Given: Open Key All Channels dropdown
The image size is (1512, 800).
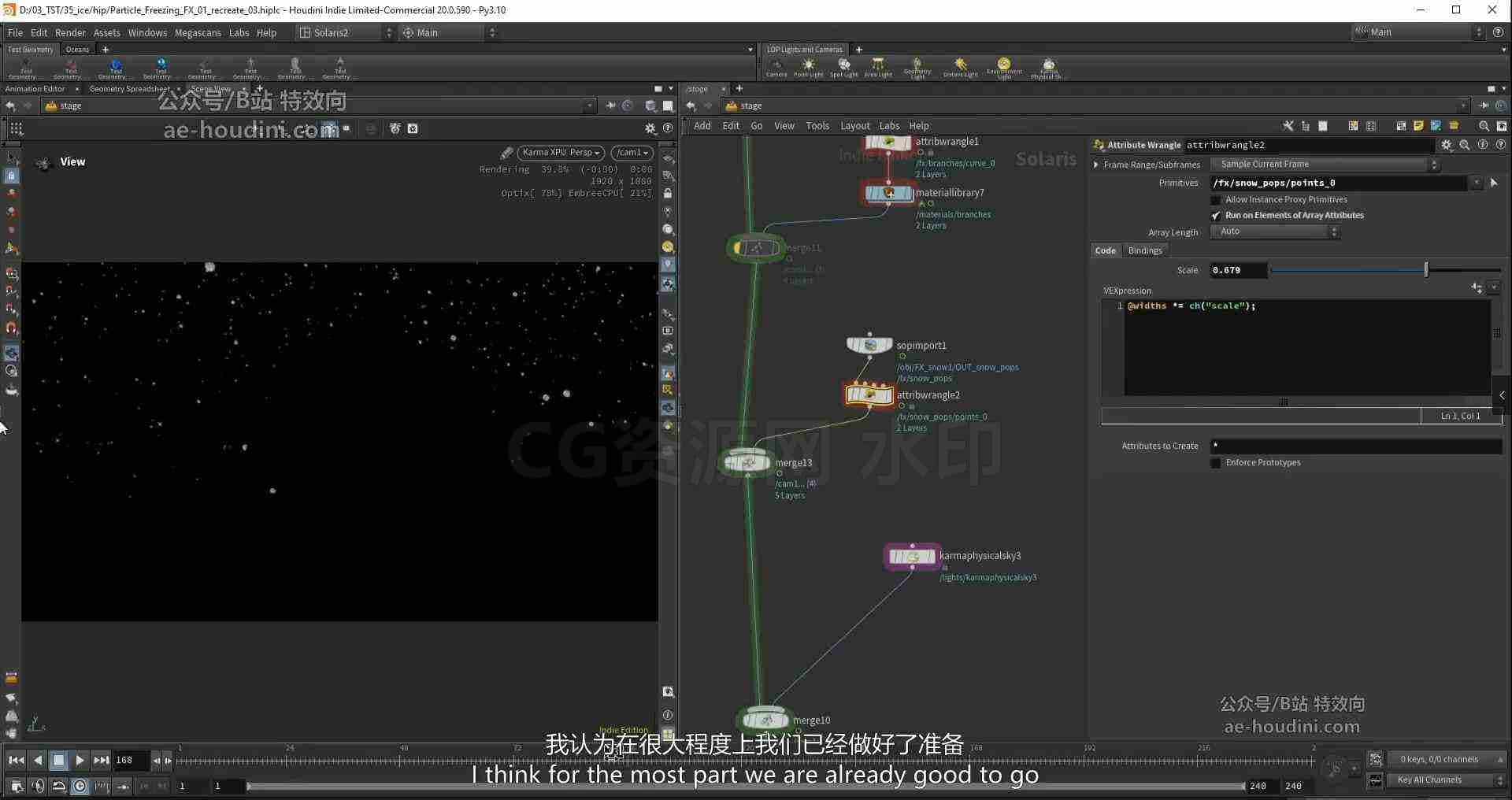Looking at the screenshot, I should pyautogui.click(x=1445, y=780).
